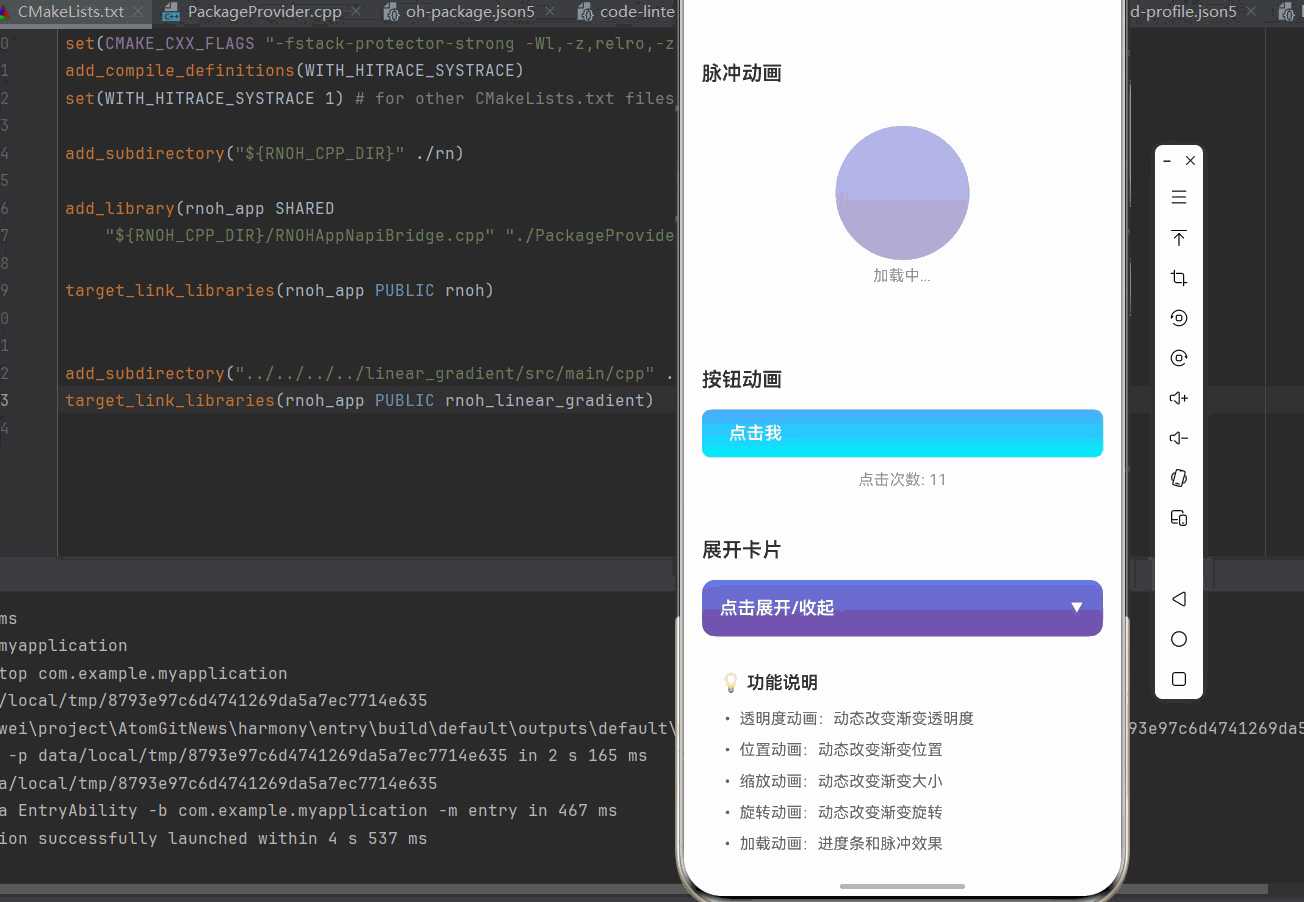Image resolution: width=1304 pixels, height=902 pixels.
Task: Click the pin-to-top arrow icon in emulator toolbar
Action: 1179,238
